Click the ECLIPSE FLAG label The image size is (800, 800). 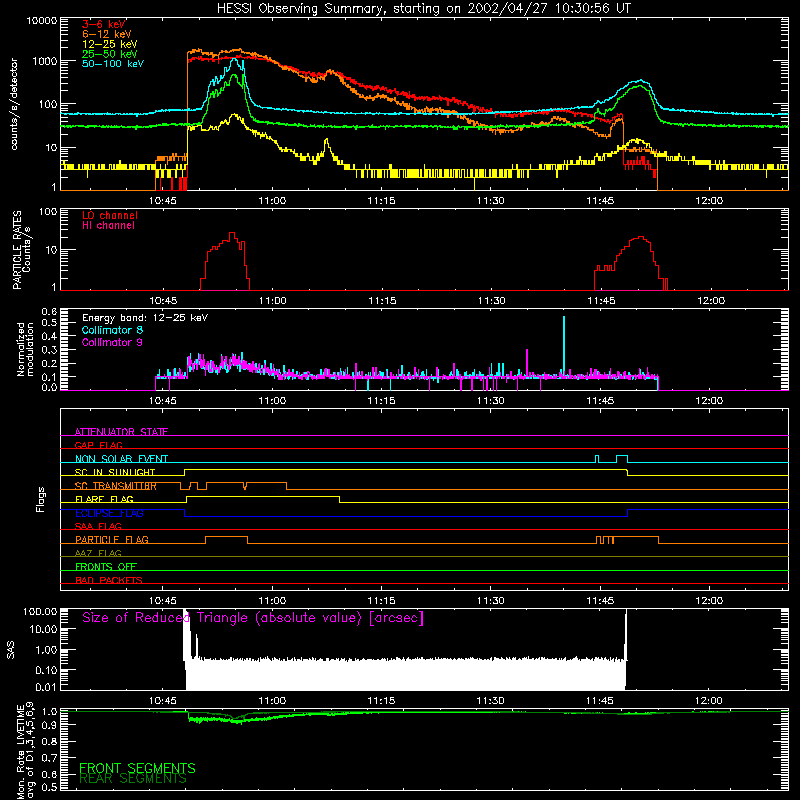[x=109, y=513]
